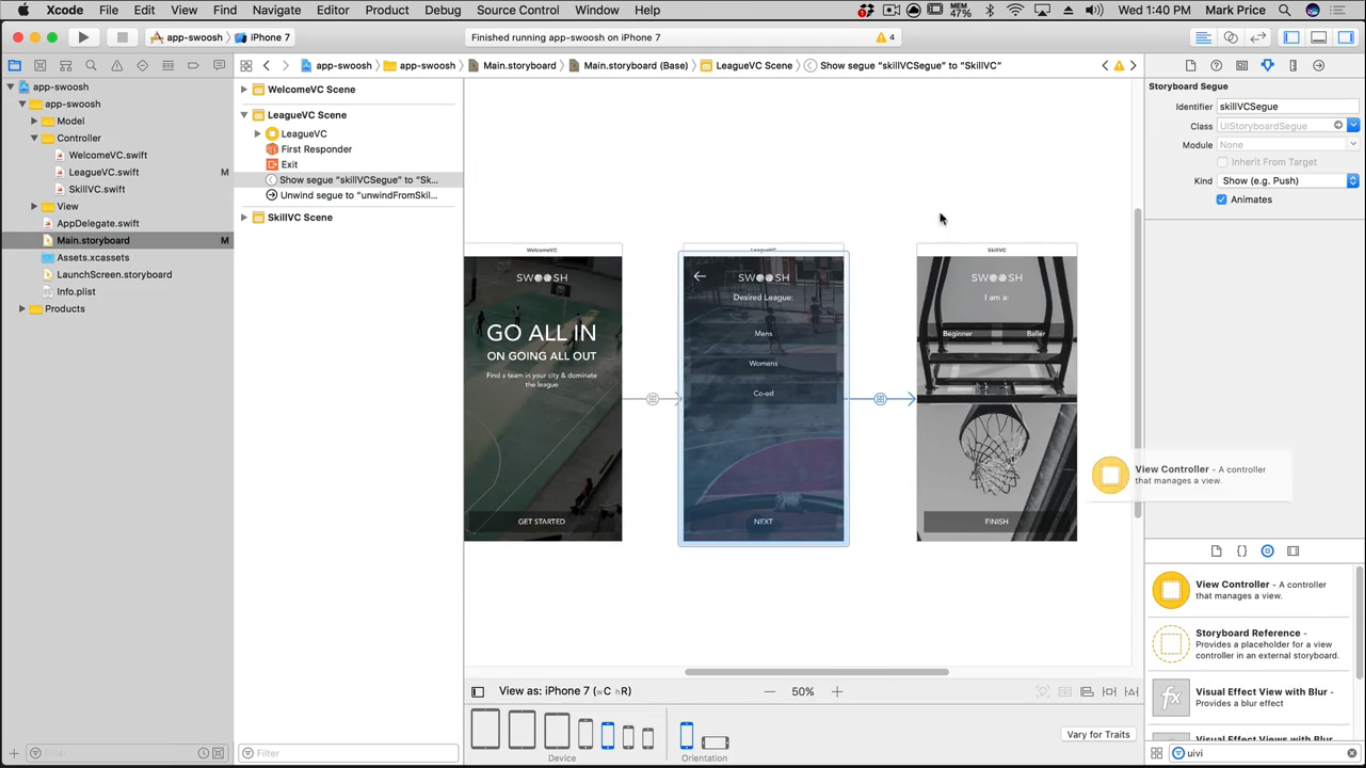Show the Assistant editor
This screenshot has height=768, width=1366.
pyautogui.click(x=1231, y=37)
